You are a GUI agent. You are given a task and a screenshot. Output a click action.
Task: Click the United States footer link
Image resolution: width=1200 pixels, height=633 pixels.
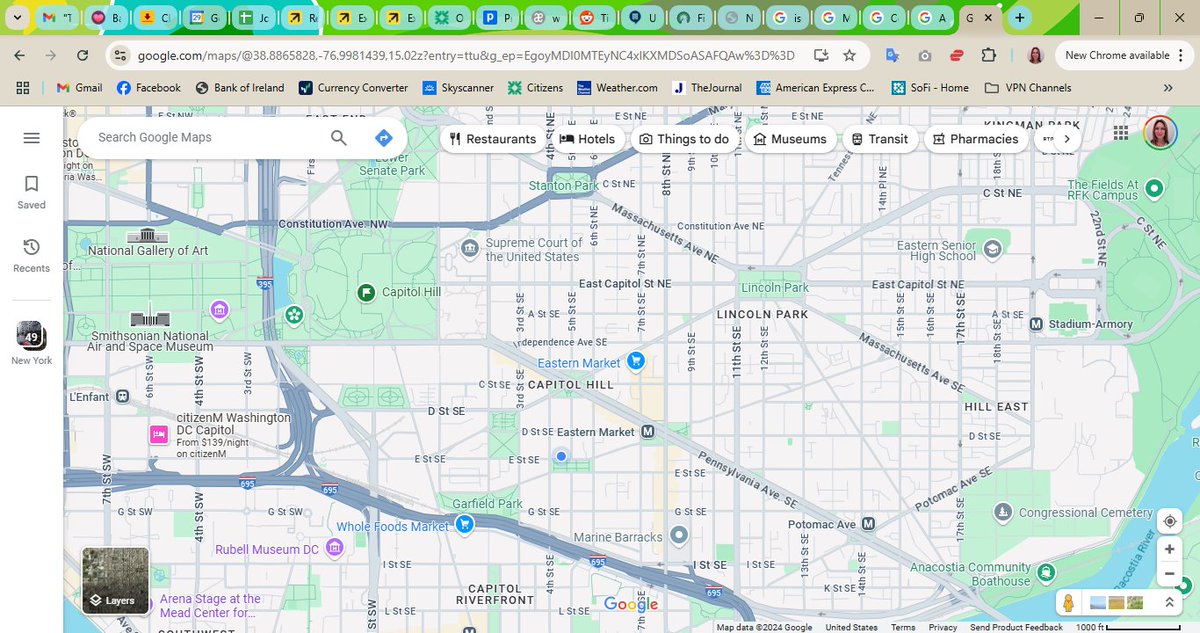click(x=851, y=627)
